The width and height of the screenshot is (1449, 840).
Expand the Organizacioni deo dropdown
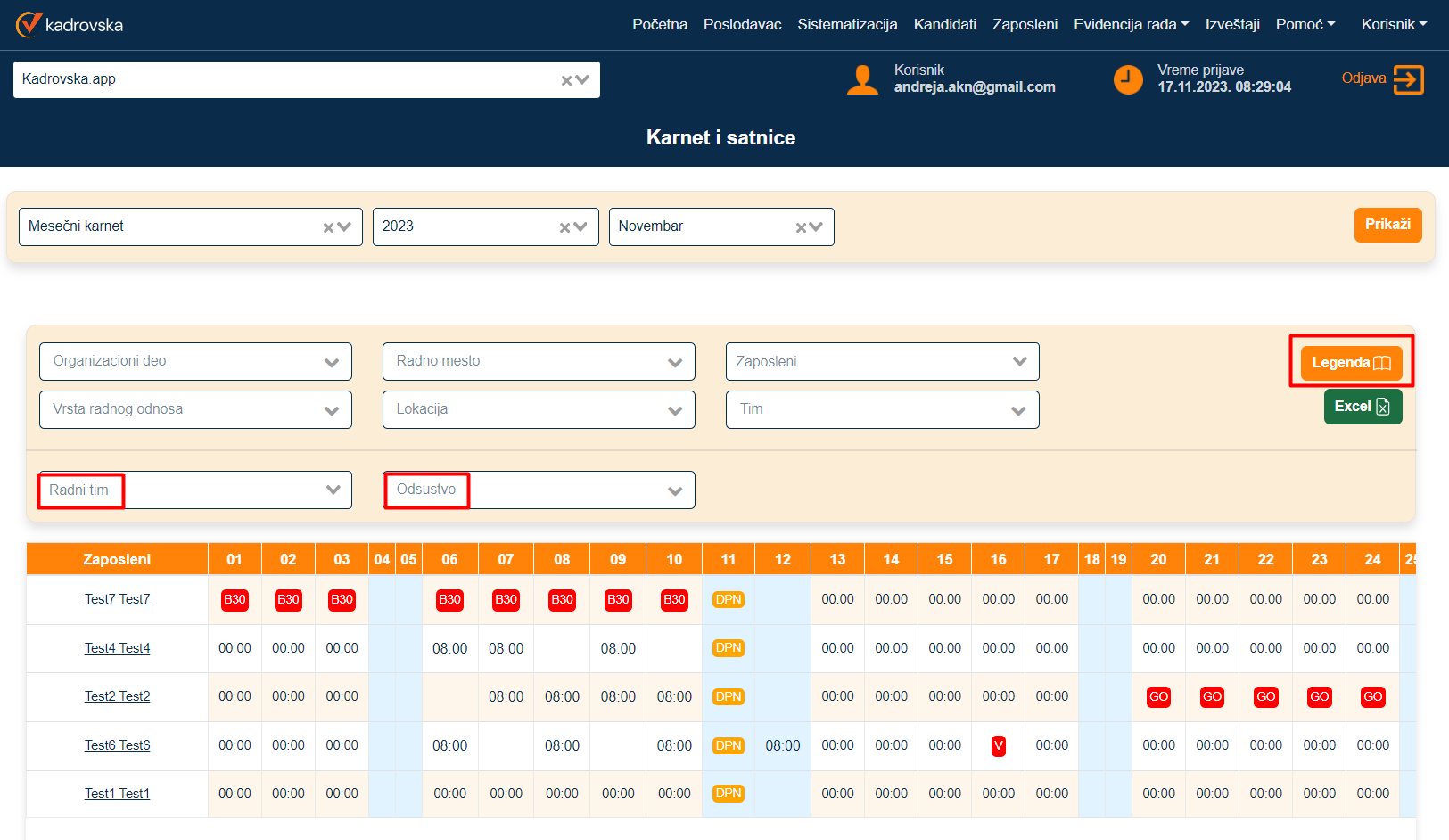(x=331, y=362)
